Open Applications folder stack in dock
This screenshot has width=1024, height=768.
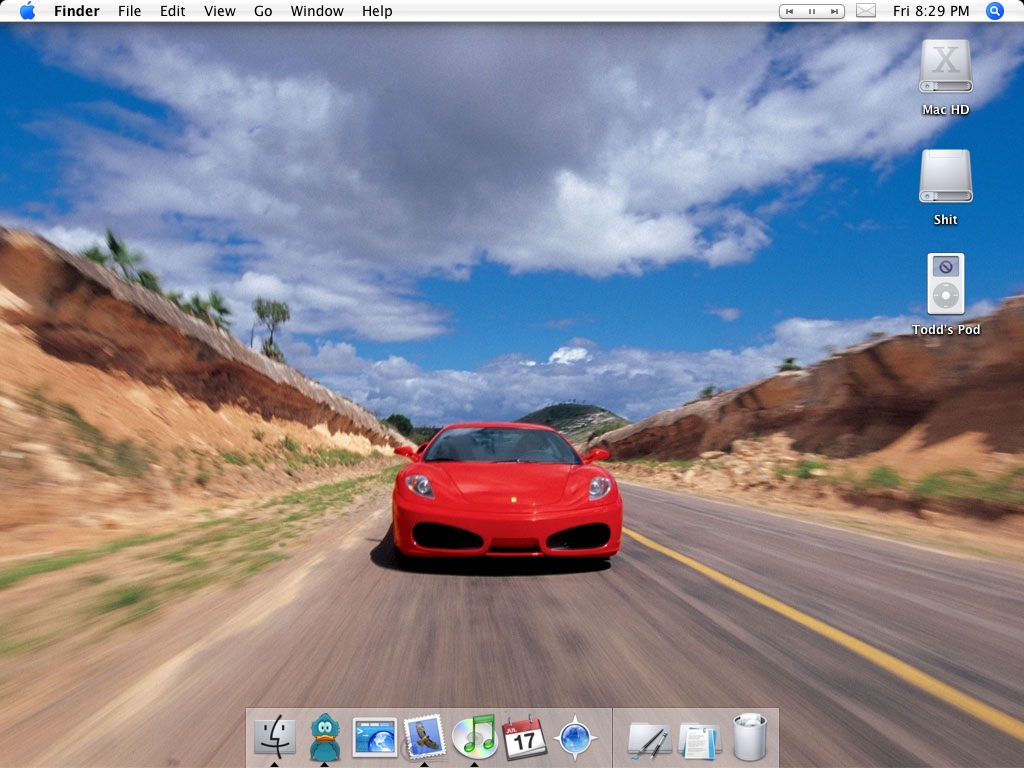[649, 739]
